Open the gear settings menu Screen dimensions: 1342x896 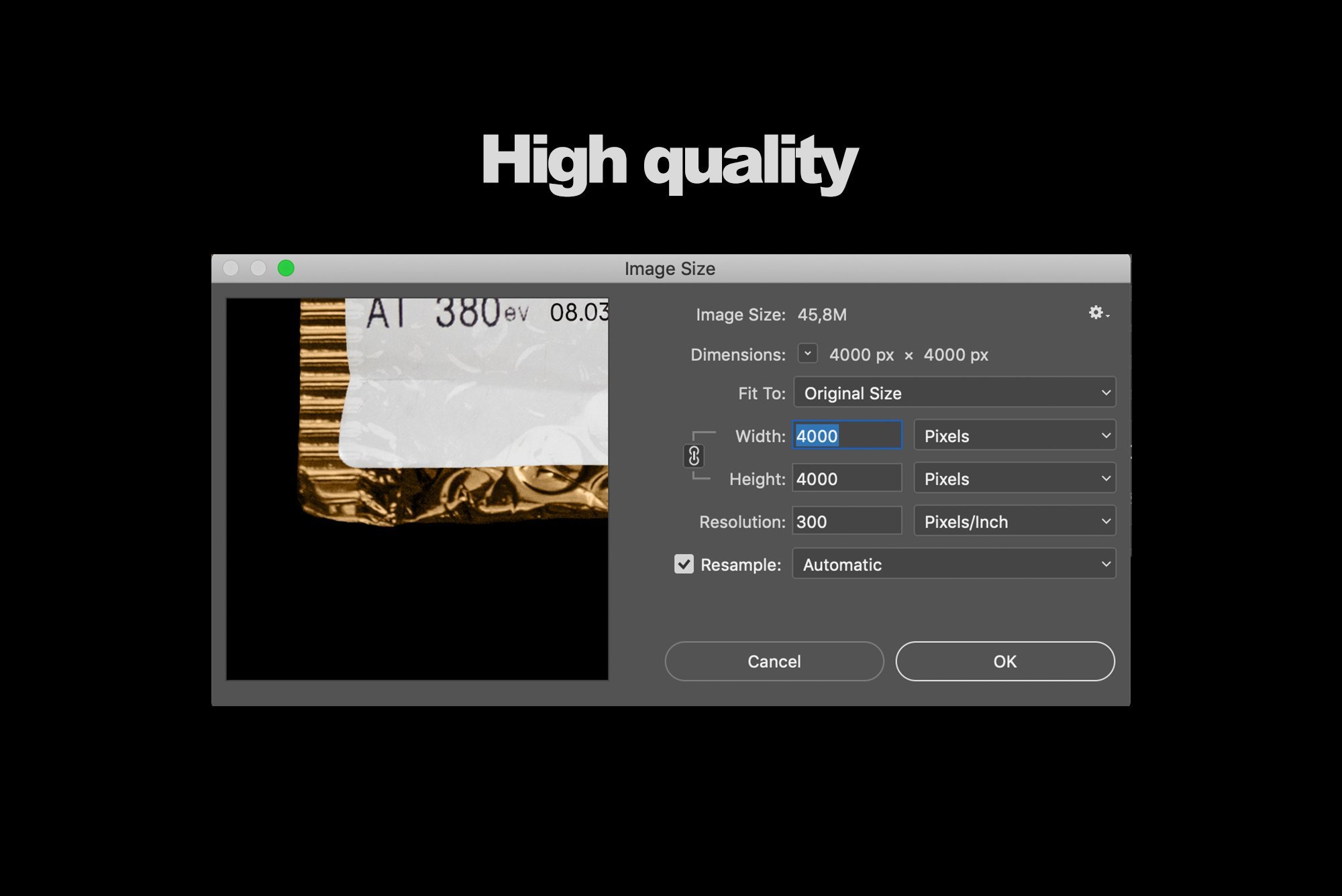(1098, 313)
